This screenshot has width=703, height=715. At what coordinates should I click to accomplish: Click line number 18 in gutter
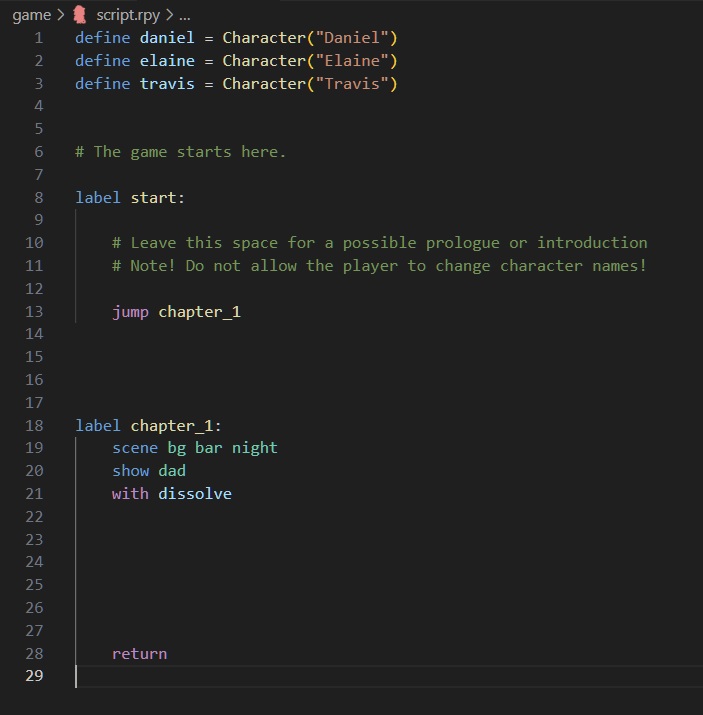(x=34, y=425)
